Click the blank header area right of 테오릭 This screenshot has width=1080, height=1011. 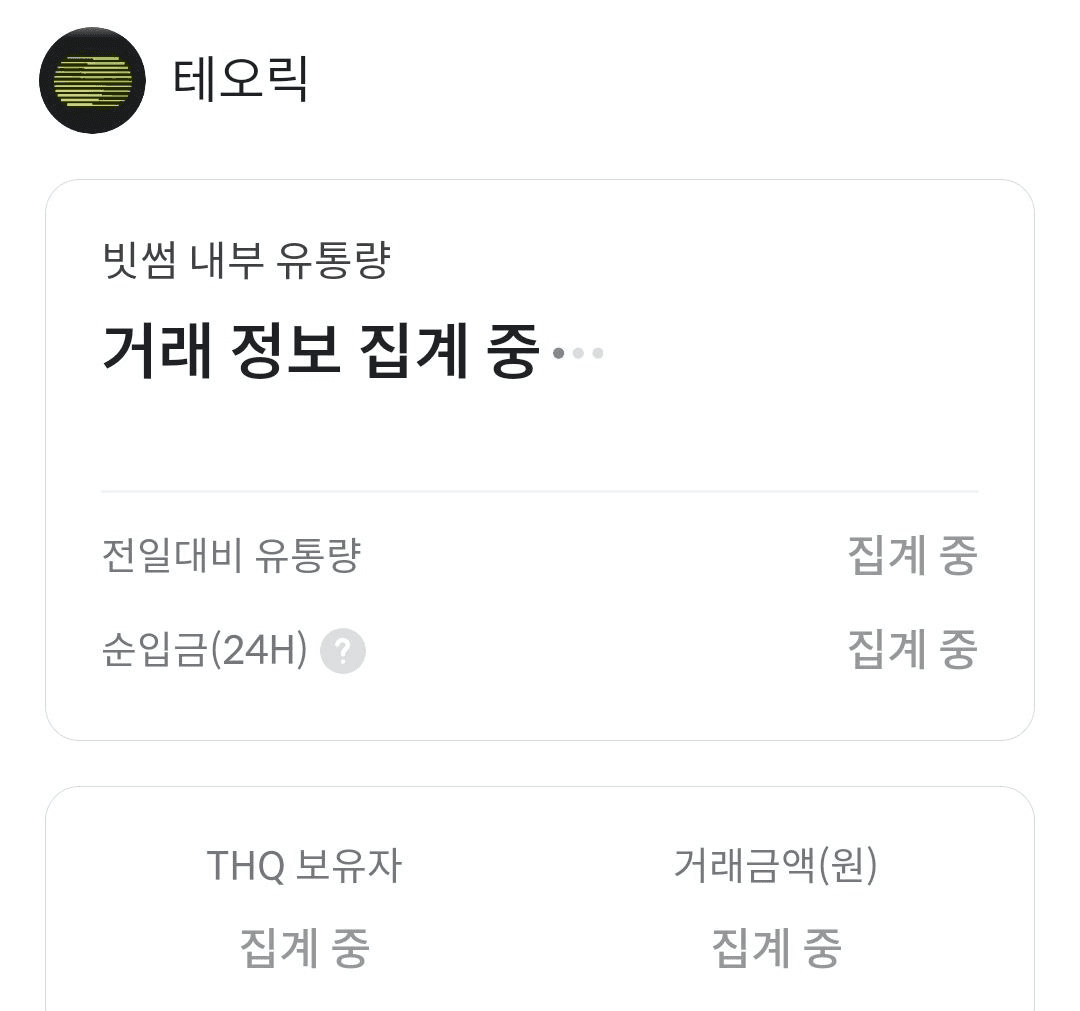[700, 80]
